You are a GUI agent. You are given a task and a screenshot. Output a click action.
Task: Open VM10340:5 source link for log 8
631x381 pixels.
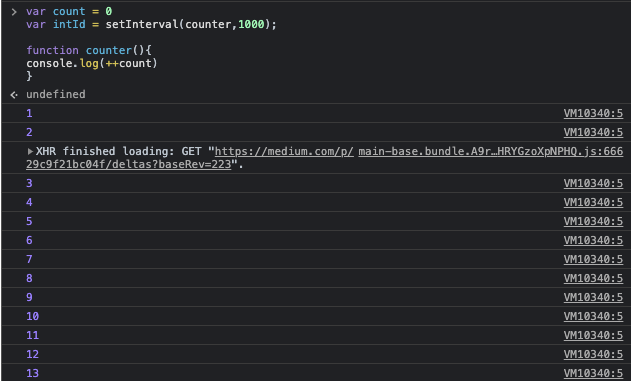coord(593,278)
